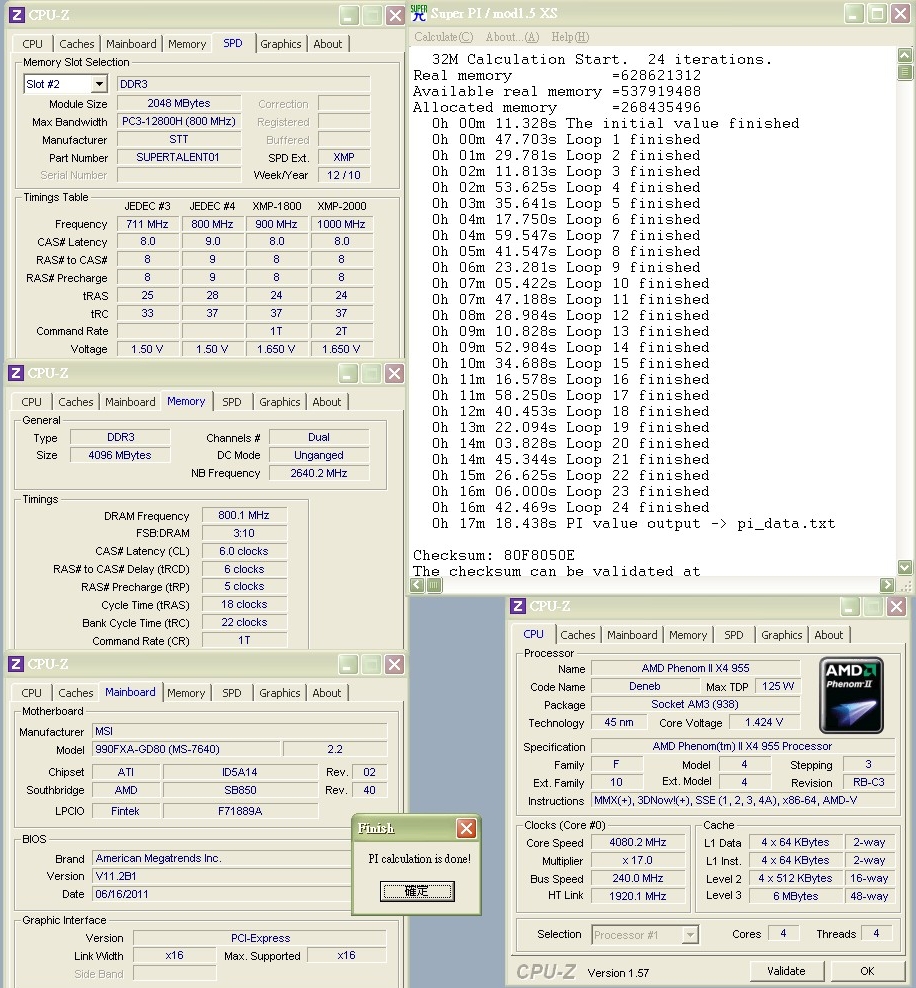Open About tab in CPU window

point(828,635)
